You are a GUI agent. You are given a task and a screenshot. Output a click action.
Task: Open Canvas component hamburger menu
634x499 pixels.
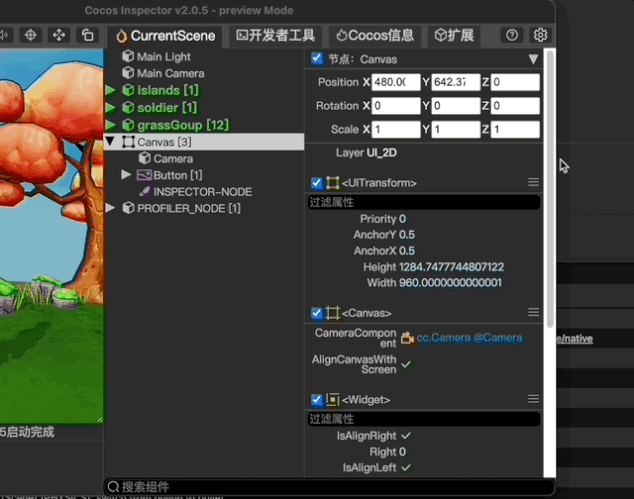[x=533, y=313]
